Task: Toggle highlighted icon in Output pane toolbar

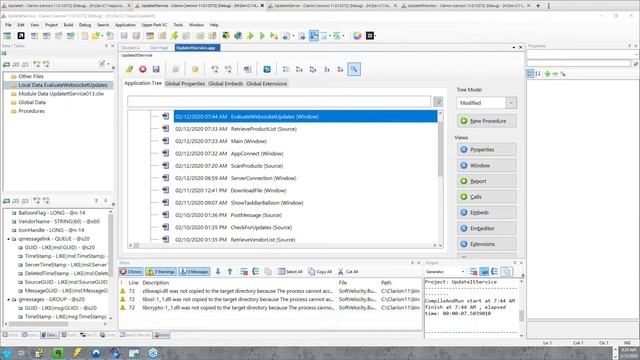Action: click(484, 271)
